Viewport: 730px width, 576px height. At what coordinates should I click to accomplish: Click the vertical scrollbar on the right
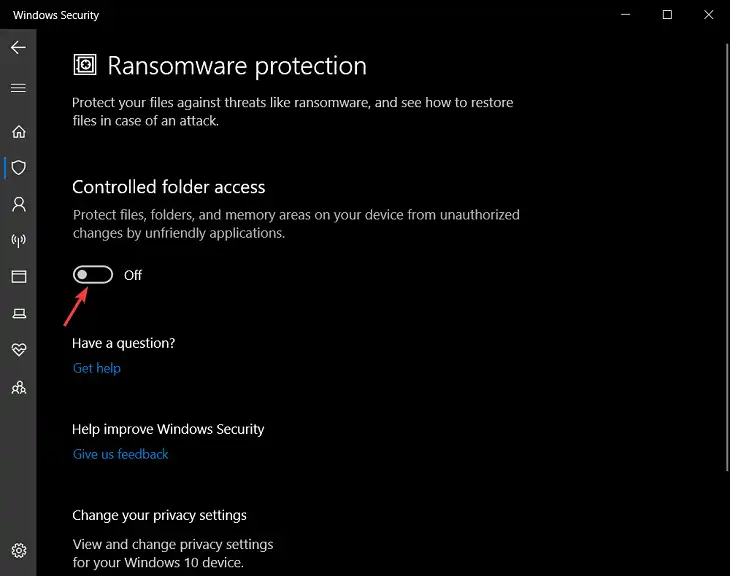[727, 258]
